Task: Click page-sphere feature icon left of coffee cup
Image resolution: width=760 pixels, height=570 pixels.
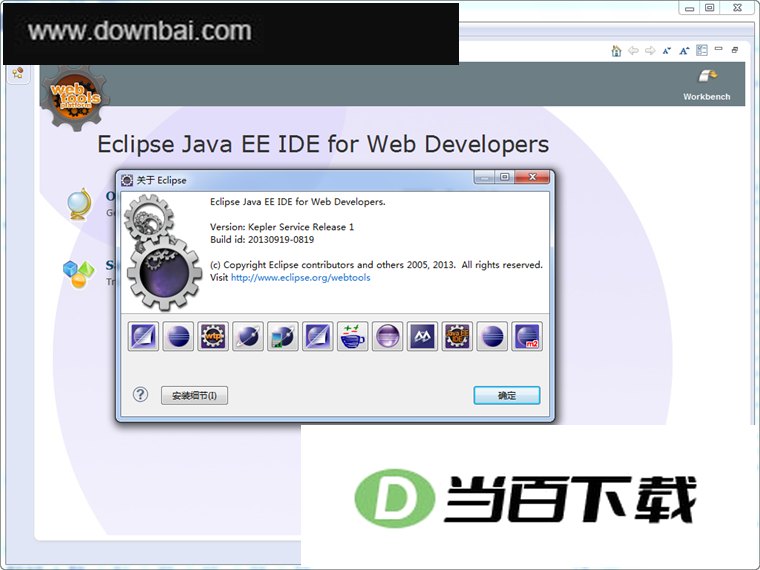Action: tap(318, 336)
